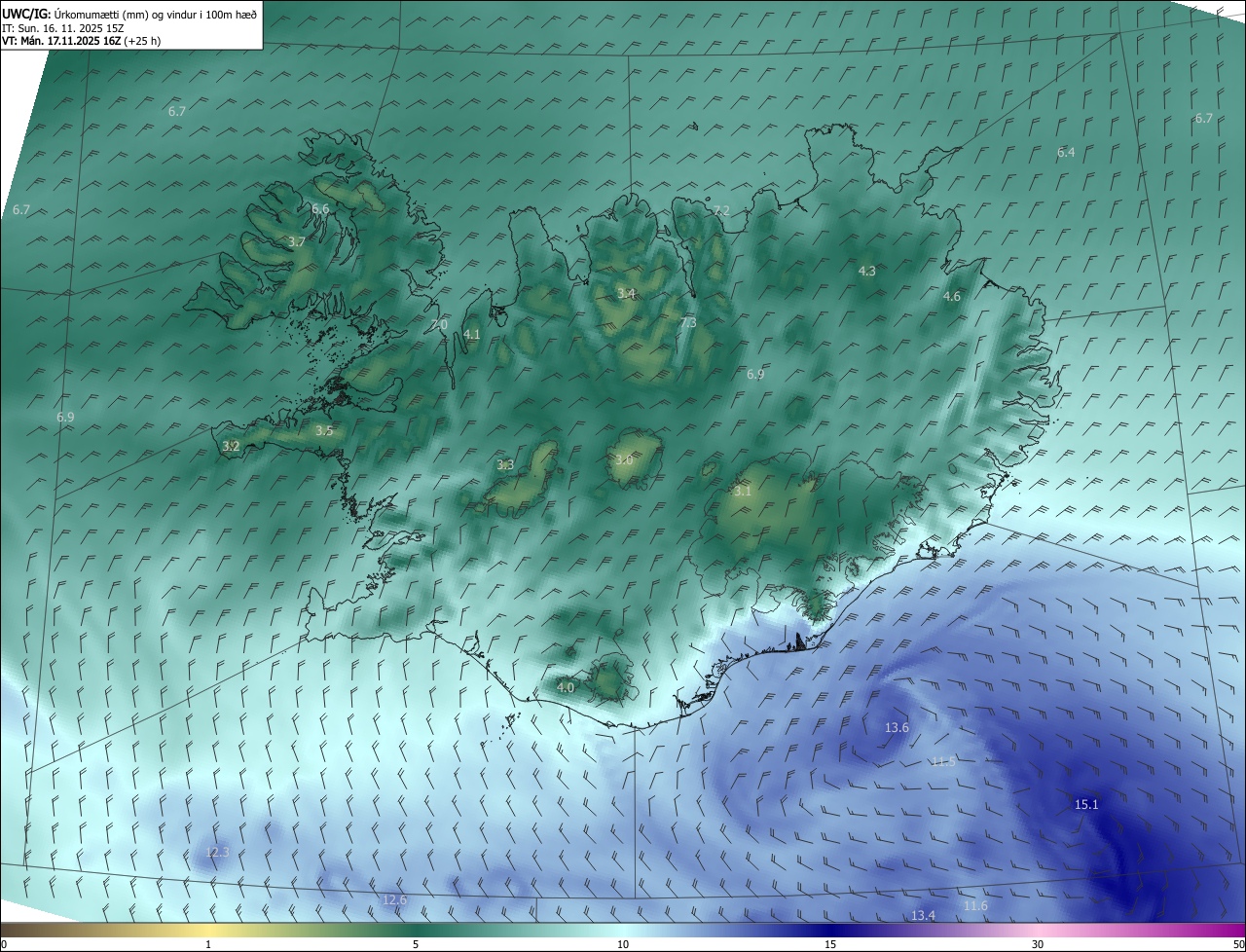Click the 3.1 value label
Viewport: 1246px width, 952px height.
tap(743, 492)
